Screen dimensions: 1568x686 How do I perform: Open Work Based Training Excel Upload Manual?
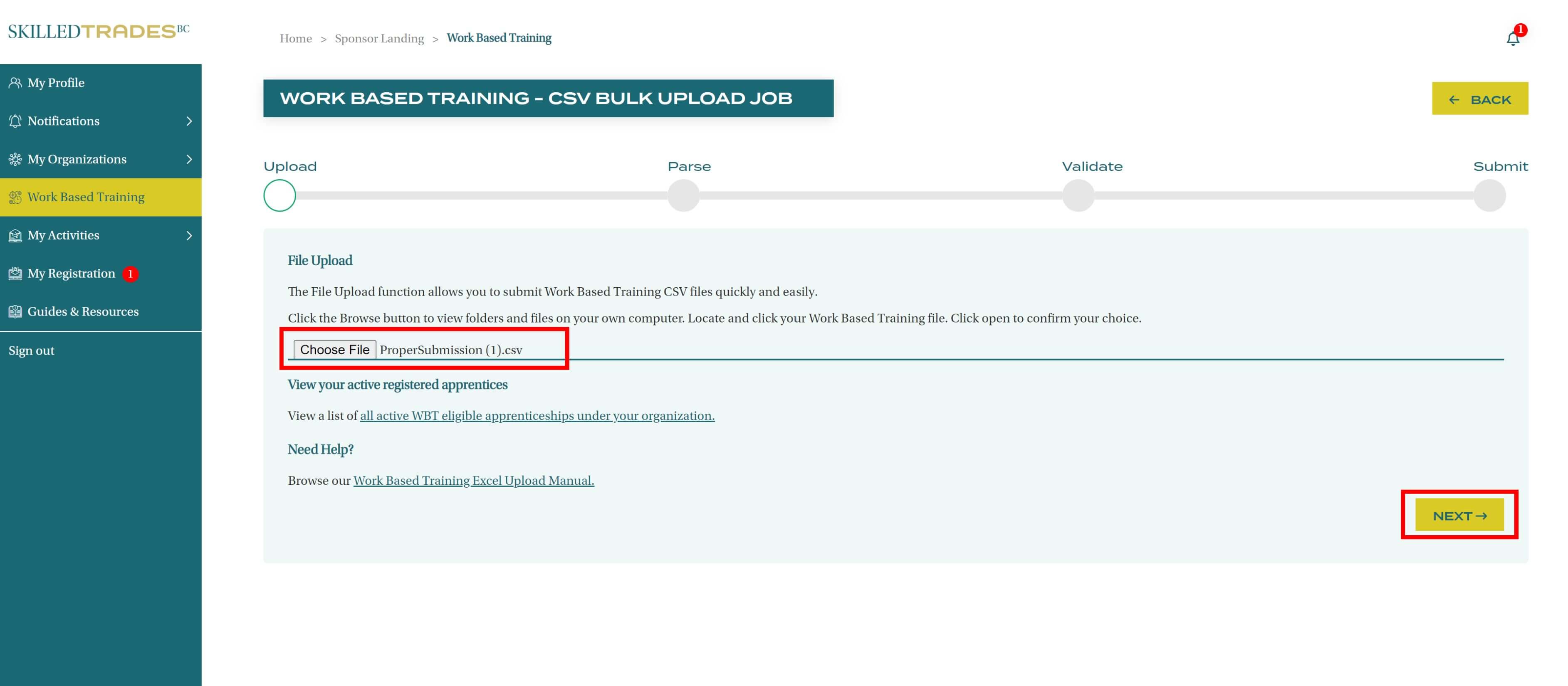(x=473, y=481)
